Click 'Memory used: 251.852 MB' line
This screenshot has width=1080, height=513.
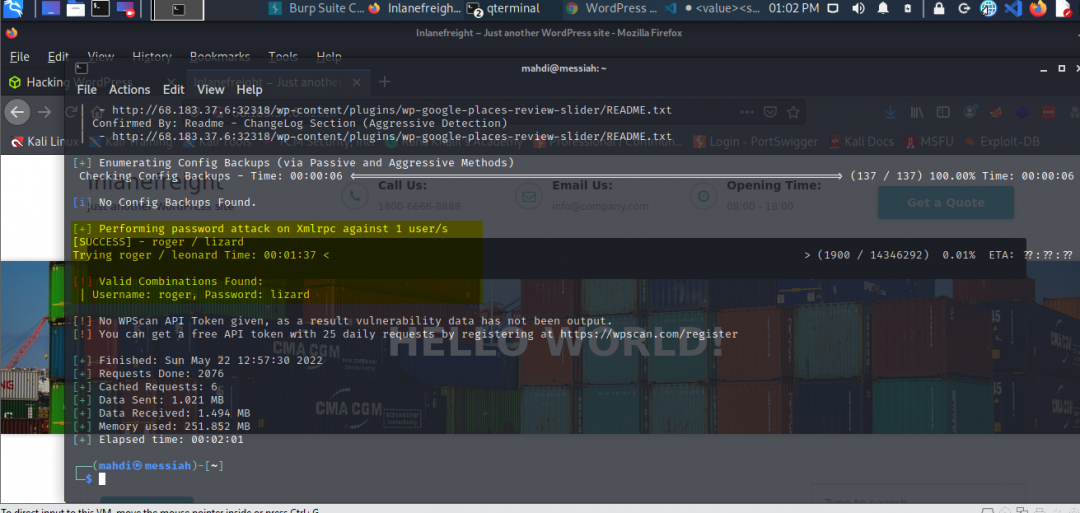[161, 426]
